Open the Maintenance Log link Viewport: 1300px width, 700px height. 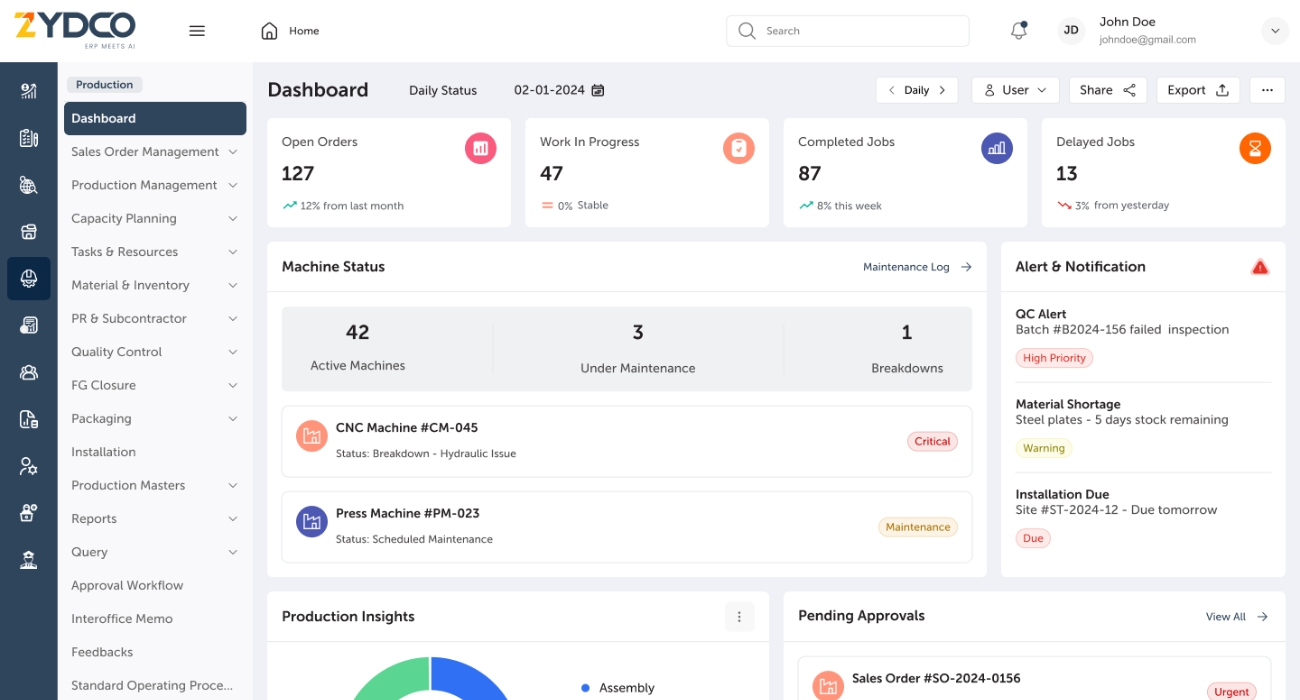(x=917, y=267)
